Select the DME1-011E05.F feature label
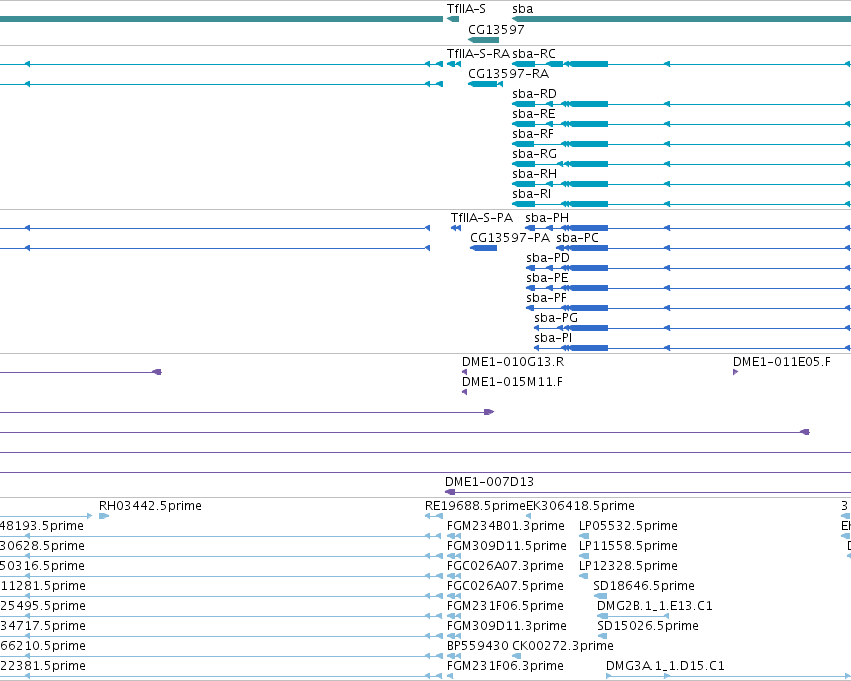This screenshot has height=681, width=851. tap(782, 362)
